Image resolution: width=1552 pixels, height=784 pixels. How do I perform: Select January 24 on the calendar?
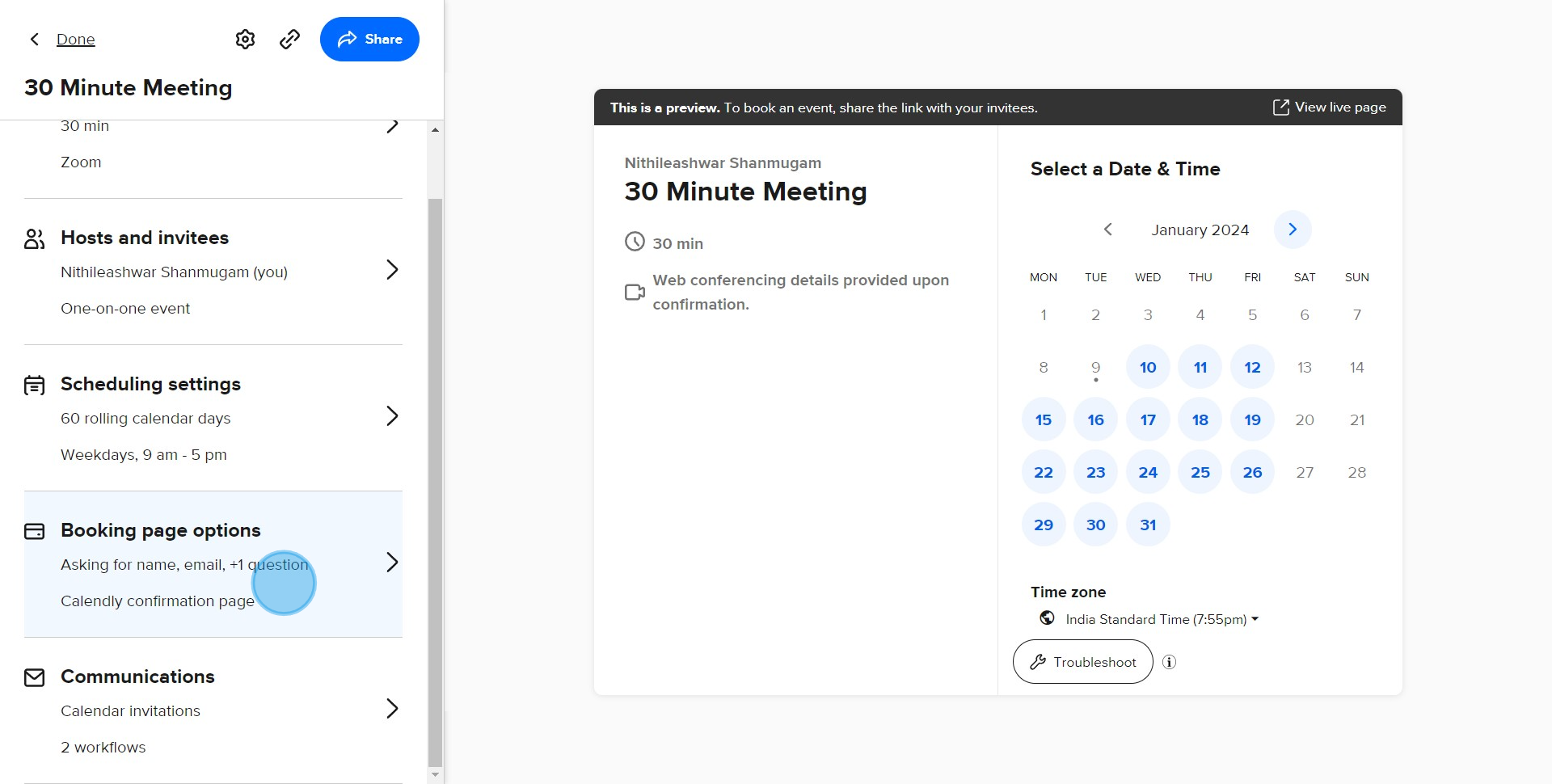[x=1148, y=472]
